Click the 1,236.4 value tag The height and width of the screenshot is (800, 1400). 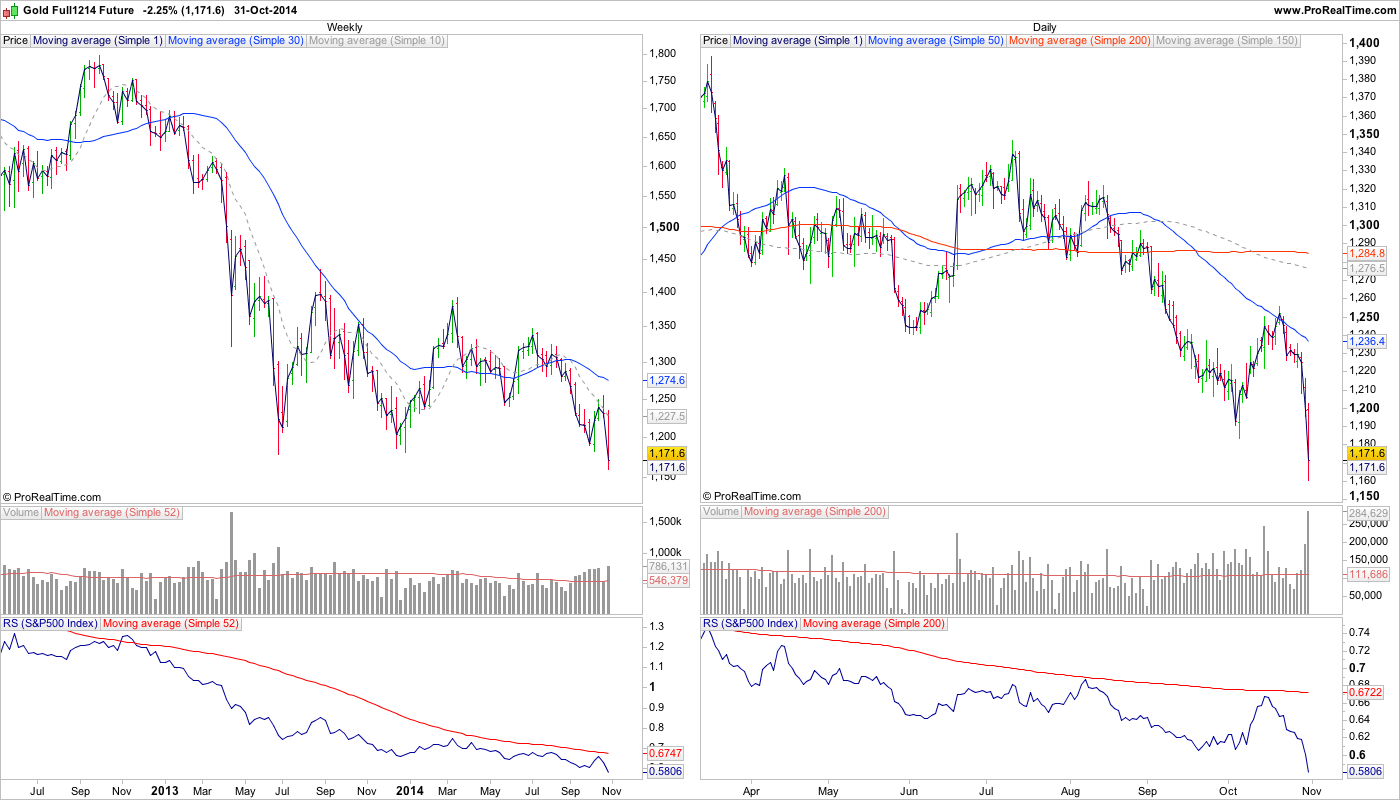click(x=1367, y=342)
